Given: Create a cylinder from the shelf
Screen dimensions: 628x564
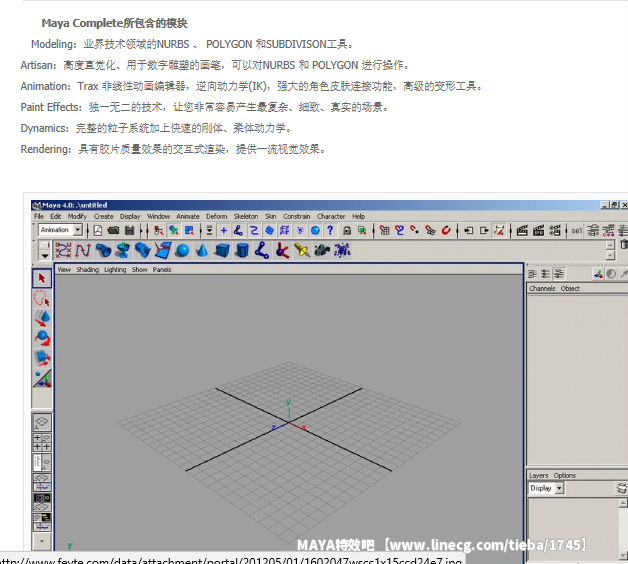Looking at the screenshot, I should pyautogui.click(x=242, y=251).
